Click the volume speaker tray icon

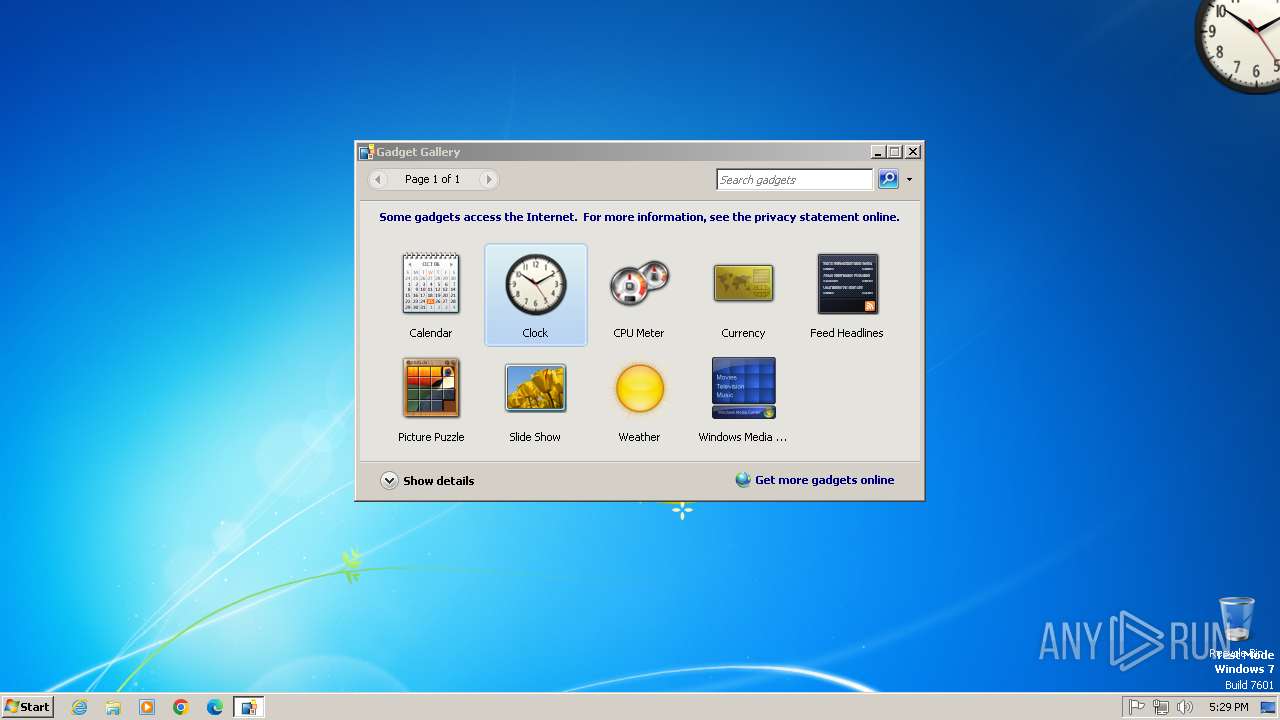1185,707
